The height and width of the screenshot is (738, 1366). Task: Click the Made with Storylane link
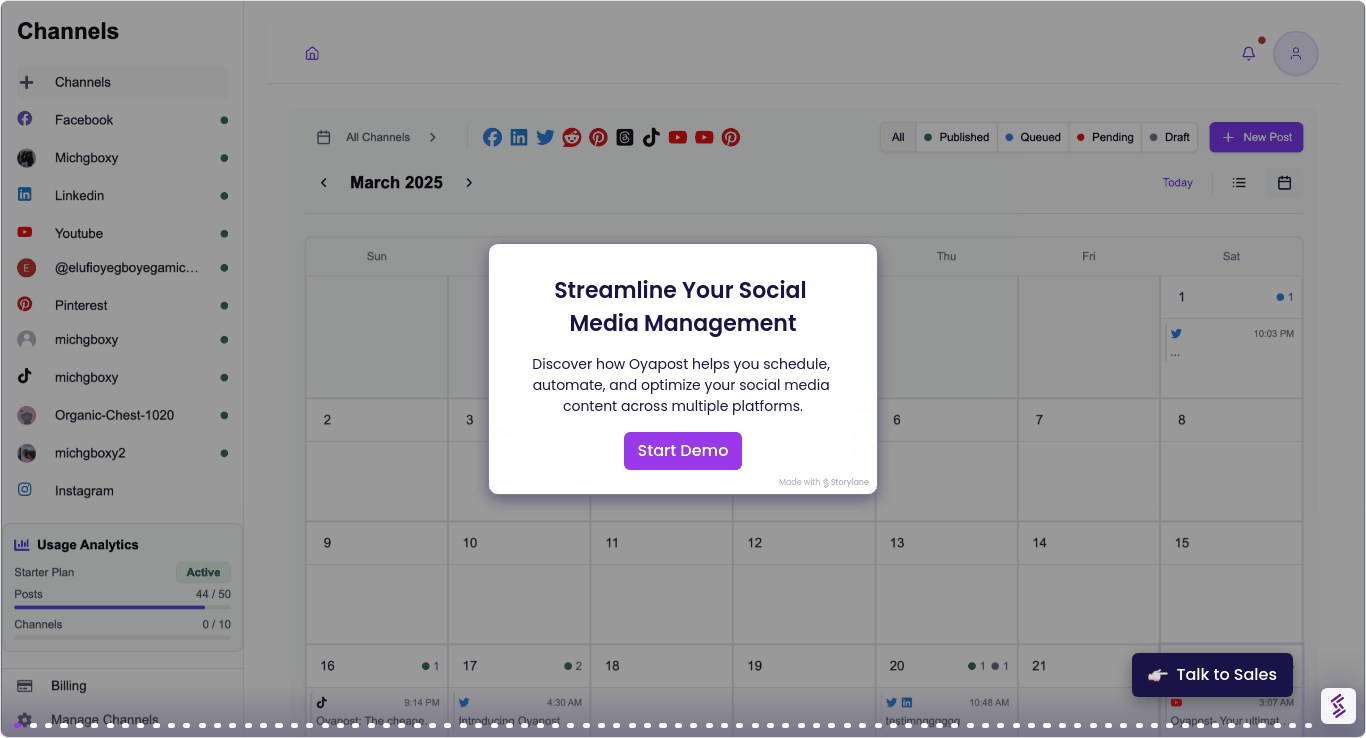[824, 482]
